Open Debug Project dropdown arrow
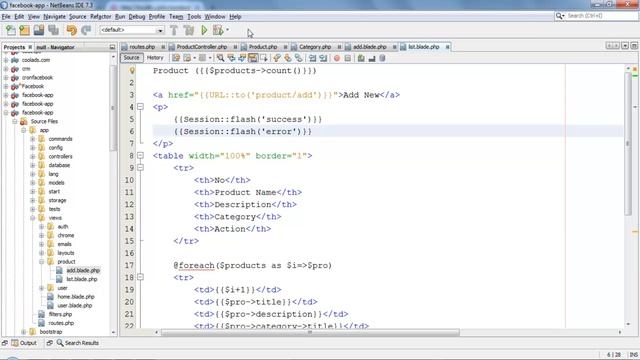This screenshot has height=360, width=640. pyautogui.click(x=227, y=29)
